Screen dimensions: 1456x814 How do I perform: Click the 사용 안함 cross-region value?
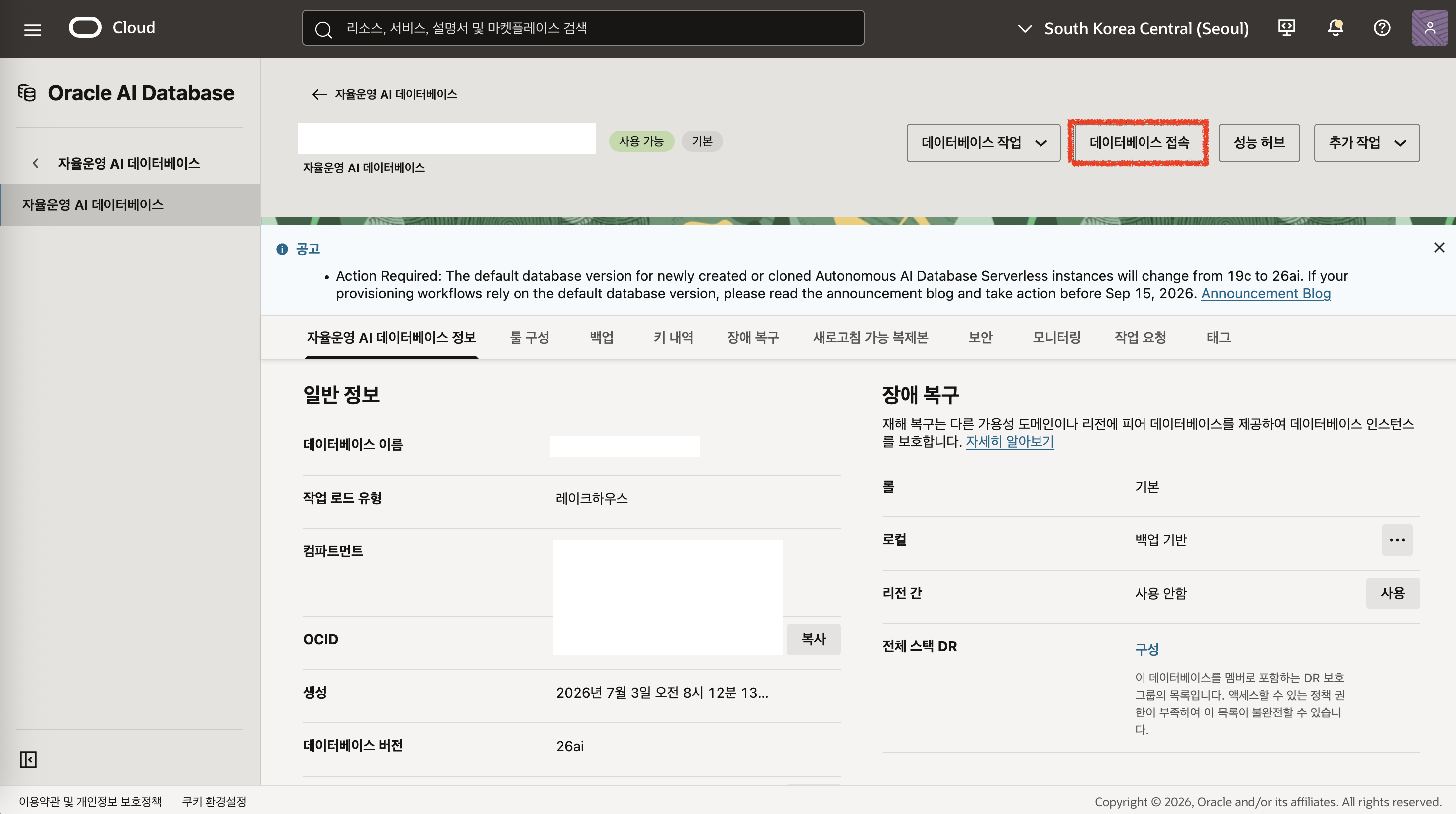tap(1160, 593)
